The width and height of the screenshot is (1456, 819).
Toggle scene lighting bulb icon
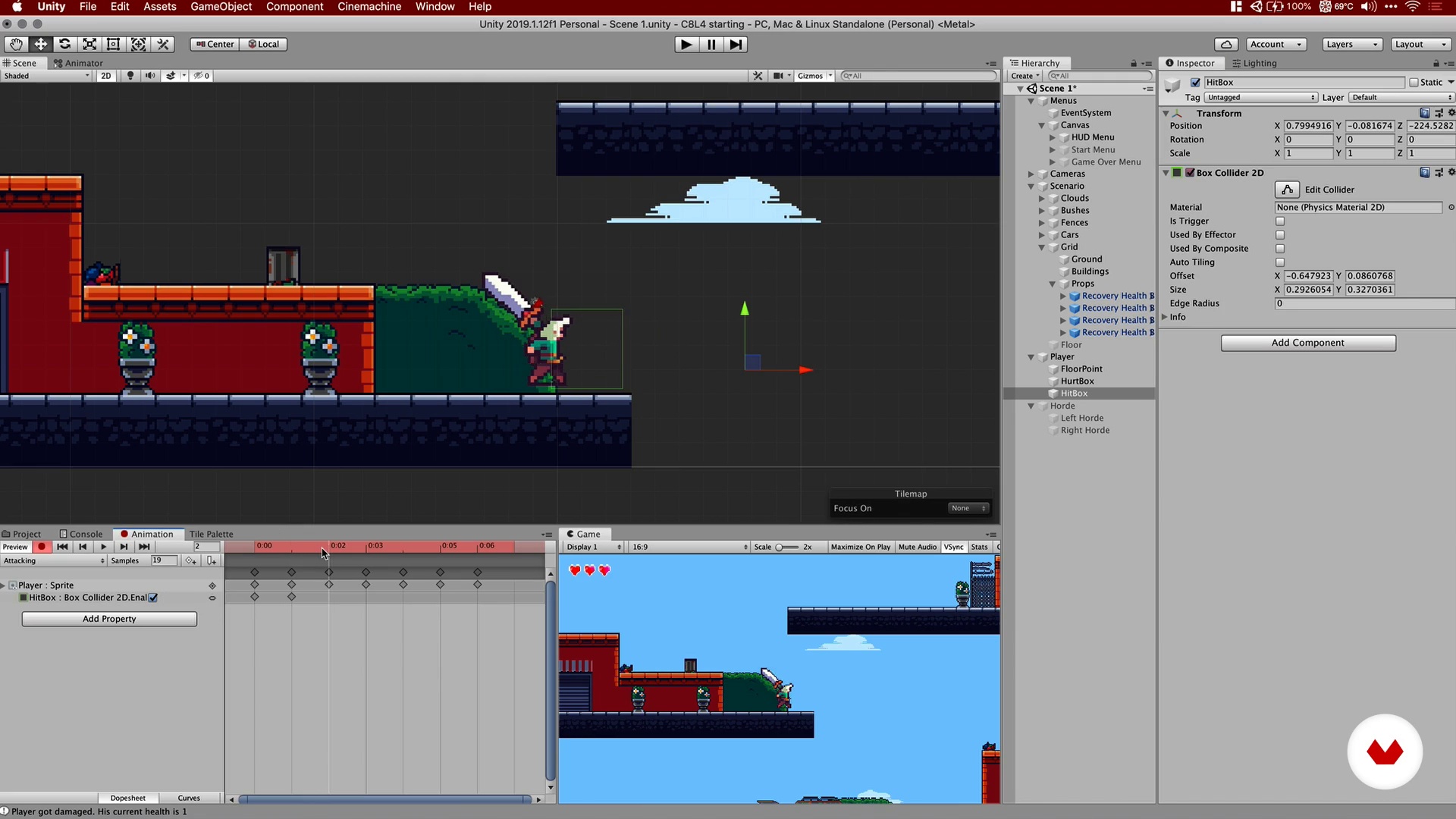pyautogui.click(x=130, y=76)
